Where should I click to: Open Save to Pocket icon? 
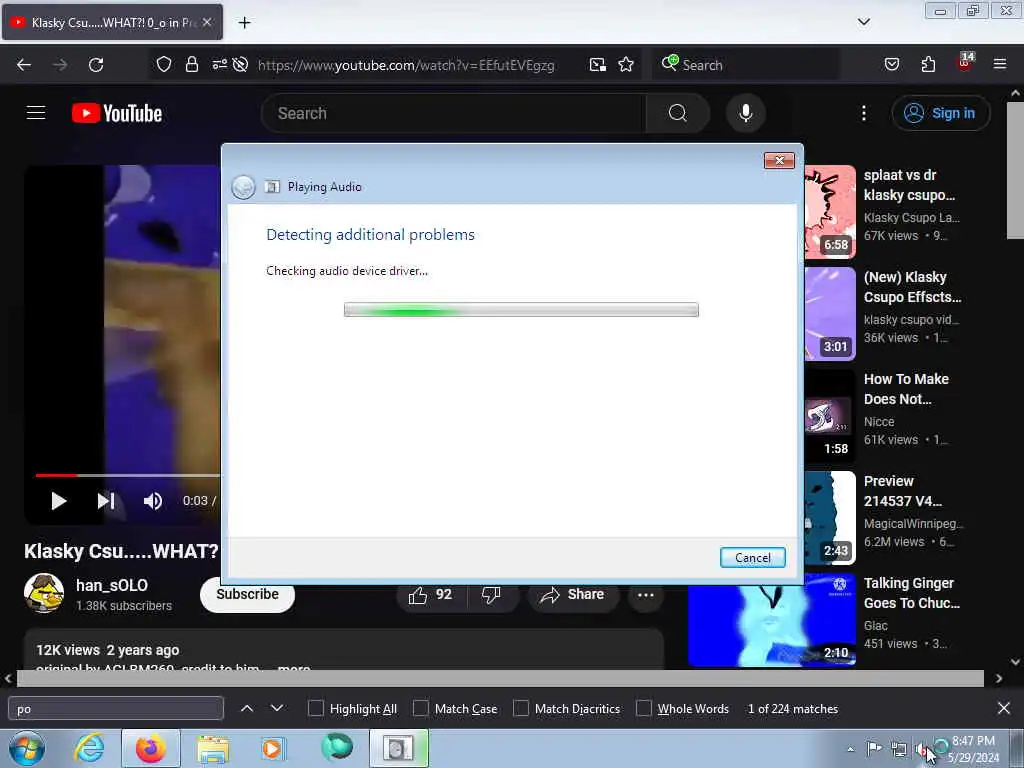pyautogui.click(x=891, y=65)
